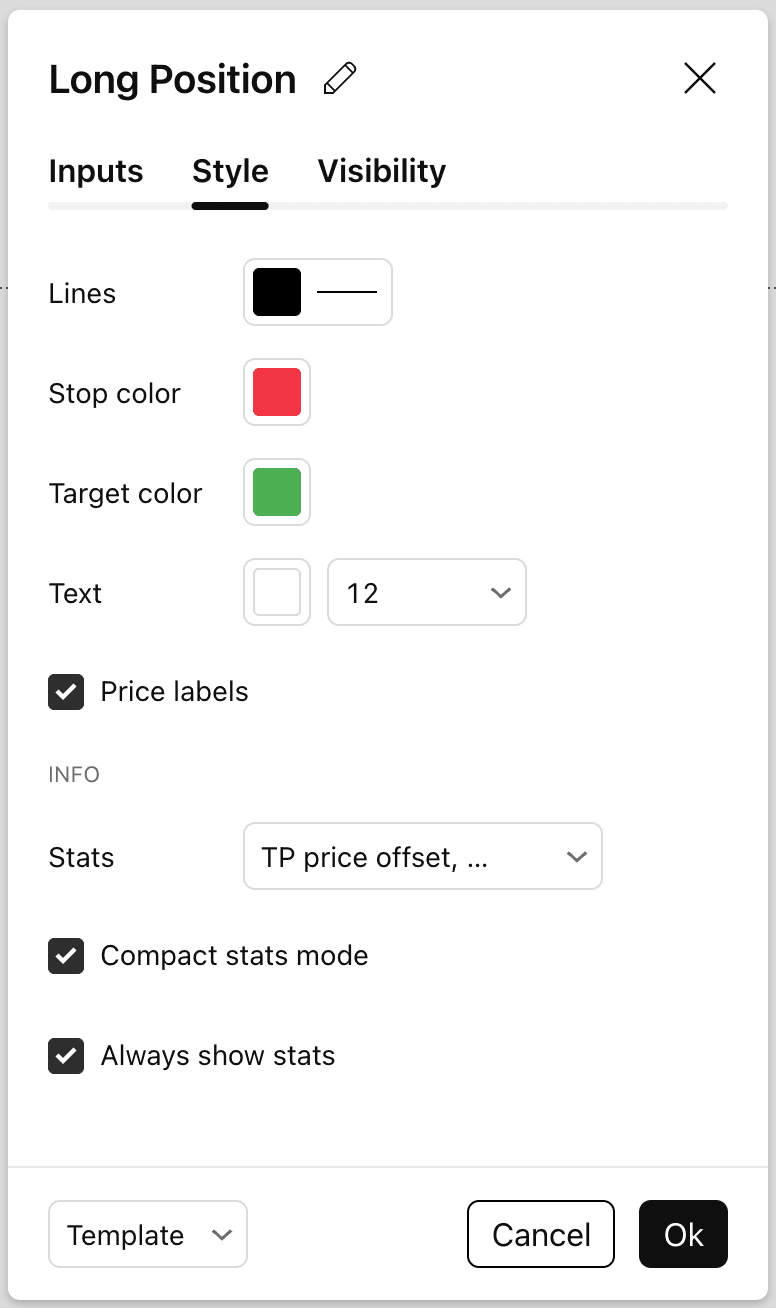Image resolution: width=776 pixels, height=1308 pixels.
Task: Open the Stats selection dropdown
Action: coord(422,856)
